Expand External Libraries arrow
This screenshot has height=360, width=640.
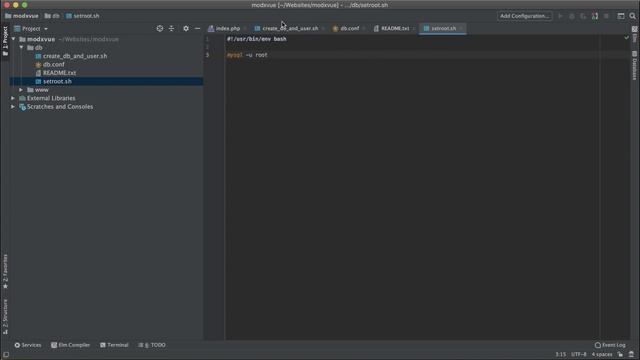coord(13,98)
